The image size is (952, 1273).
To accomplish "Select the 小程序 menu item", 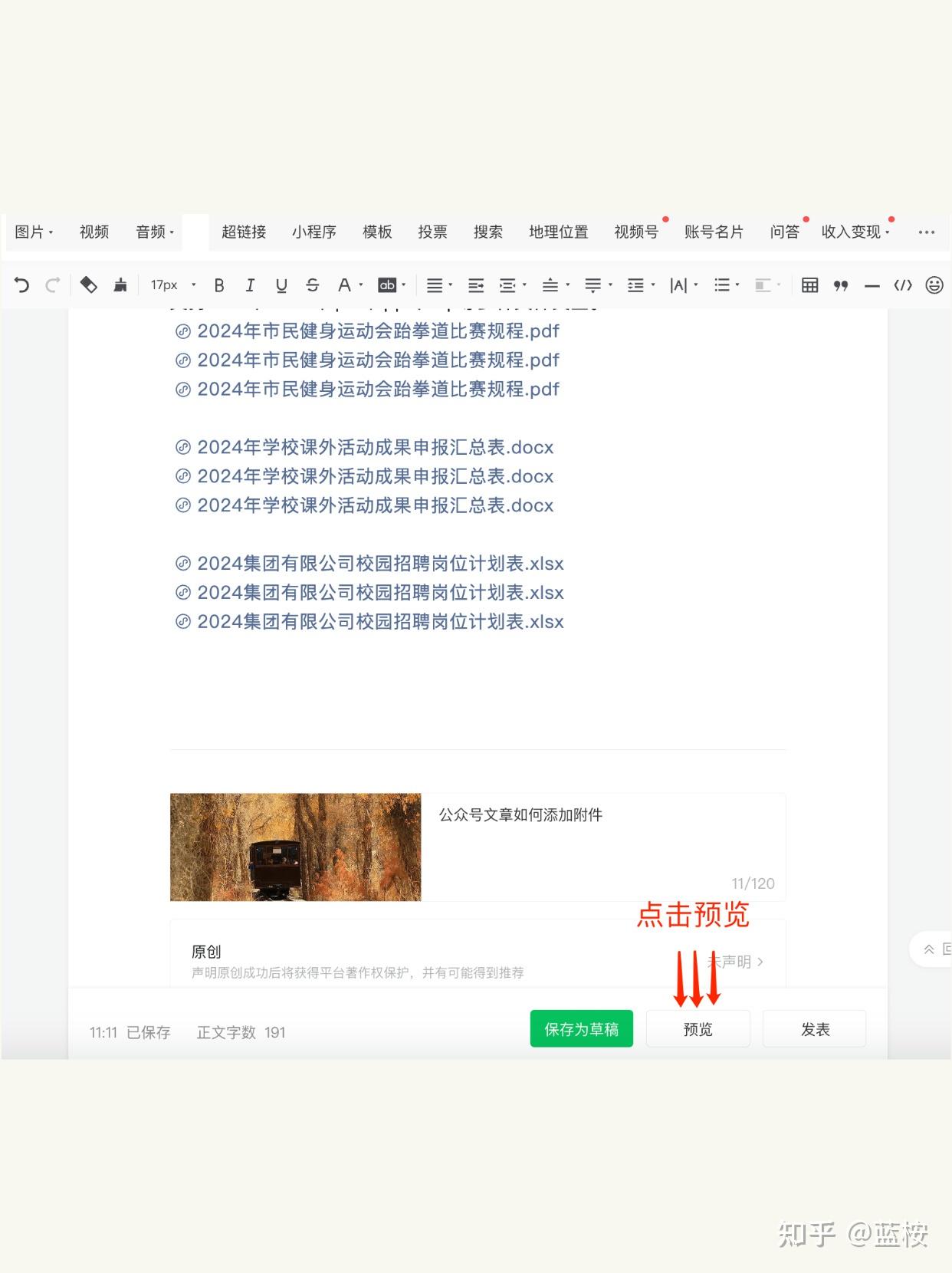I will pyautogui.click(x=314, y=232).
